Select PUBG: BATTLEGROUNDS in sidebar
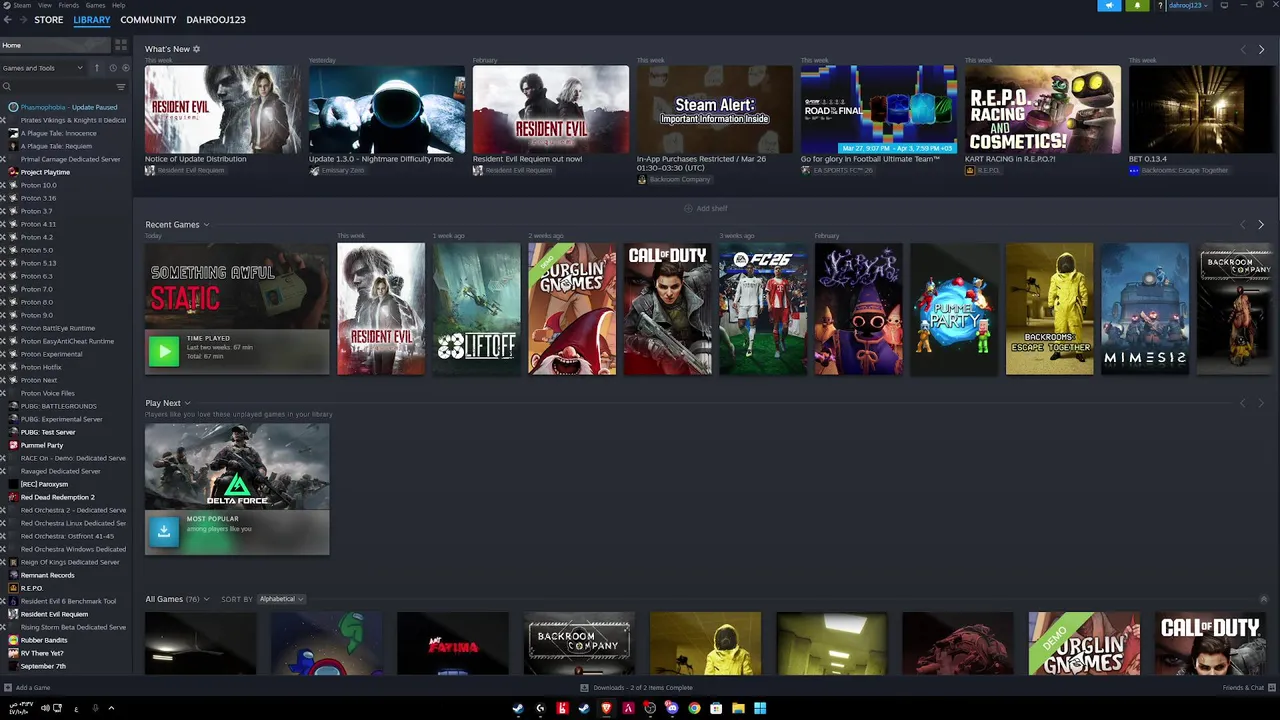 pos(65,406)
